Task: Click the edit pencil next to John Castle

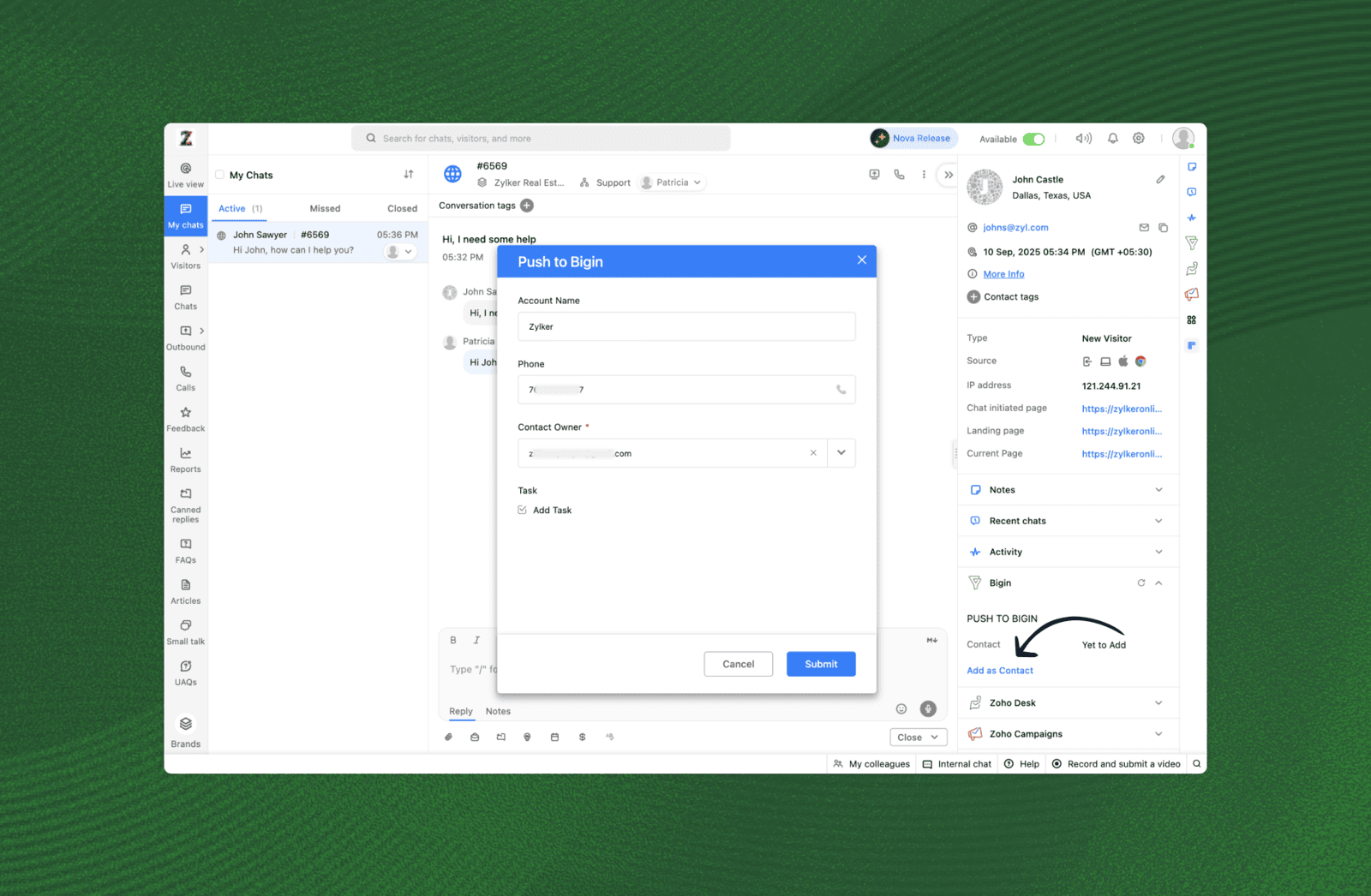Action: (1160, 180)
